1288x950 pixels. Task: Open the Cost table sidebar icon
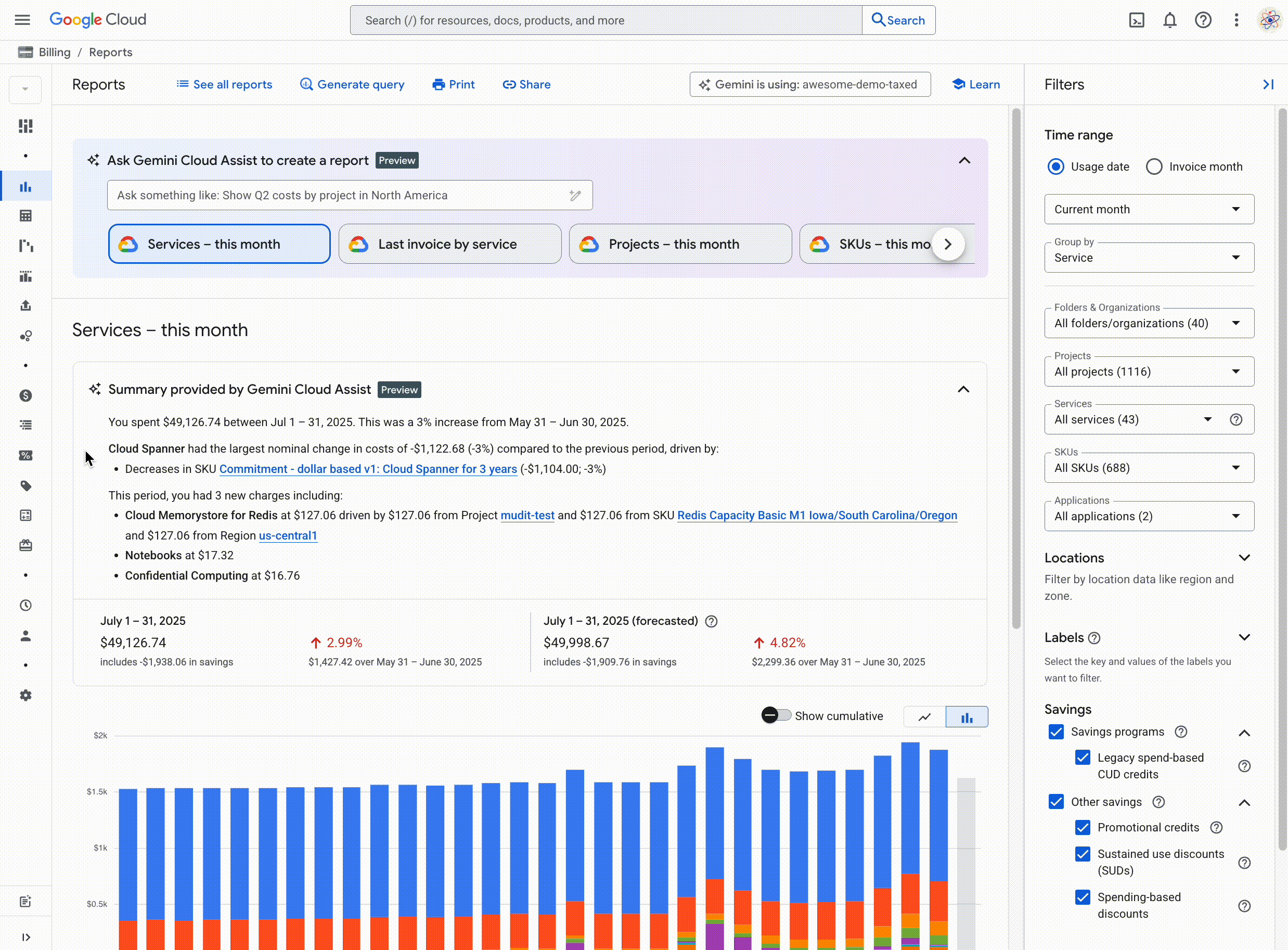pyautogui.click(x=25, y=215)
